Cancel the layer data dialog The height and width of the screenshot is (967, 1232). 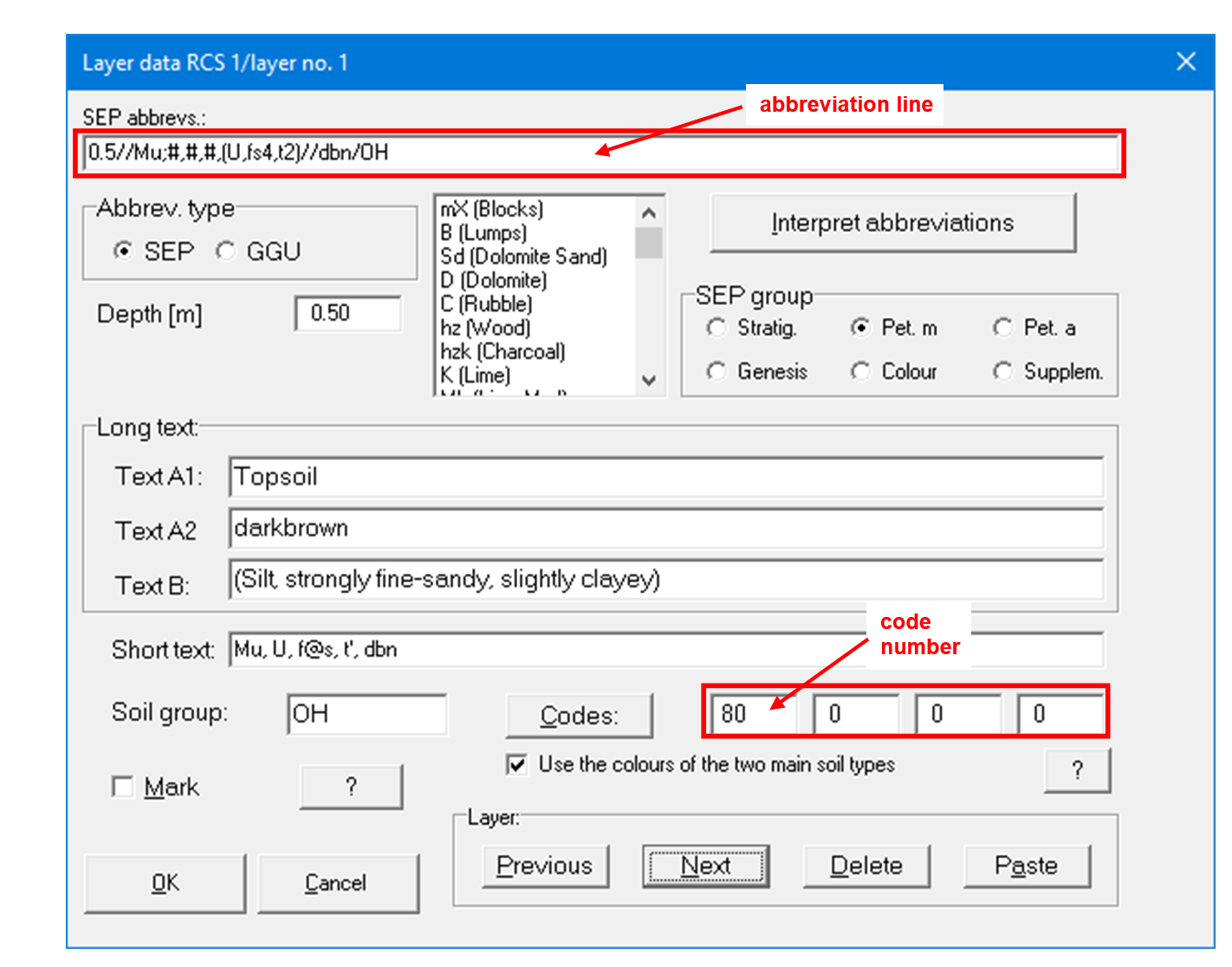[338, 883]
